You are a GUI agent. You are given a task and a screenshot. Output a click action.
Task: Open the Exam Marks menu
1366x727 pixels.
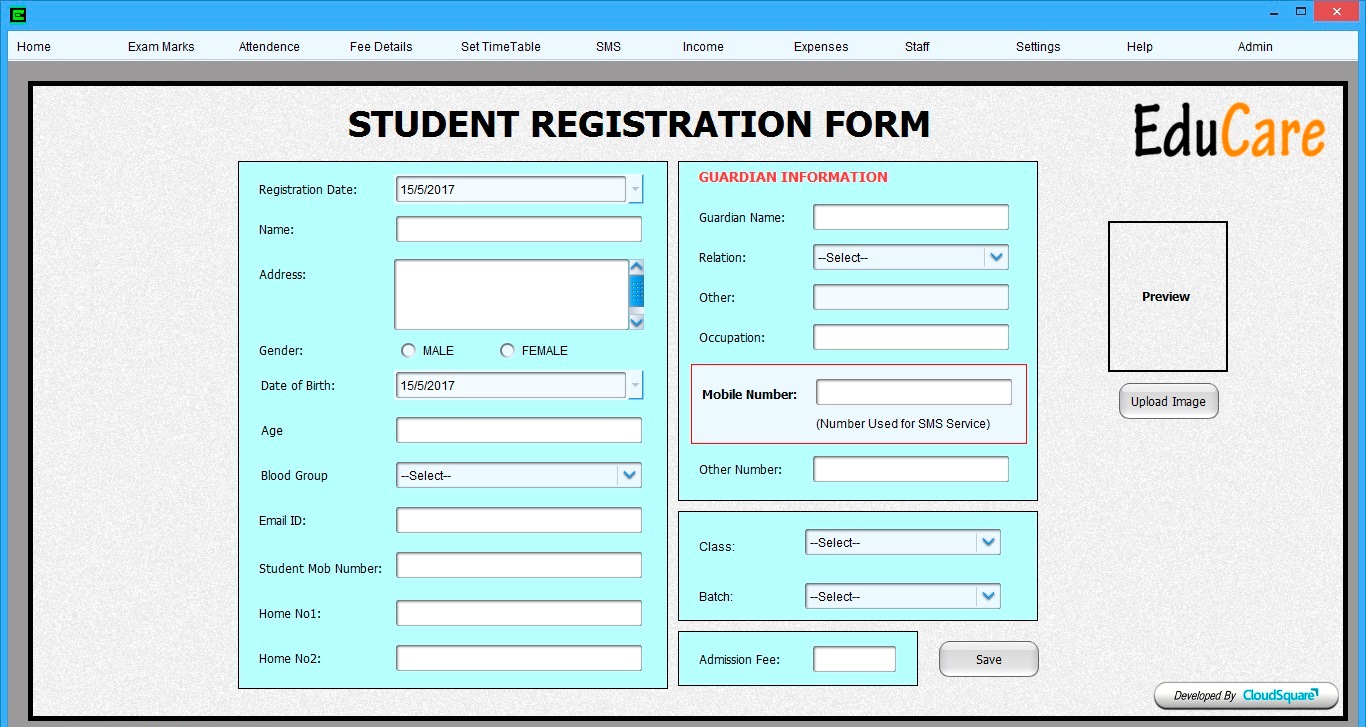tap(161, 47)
